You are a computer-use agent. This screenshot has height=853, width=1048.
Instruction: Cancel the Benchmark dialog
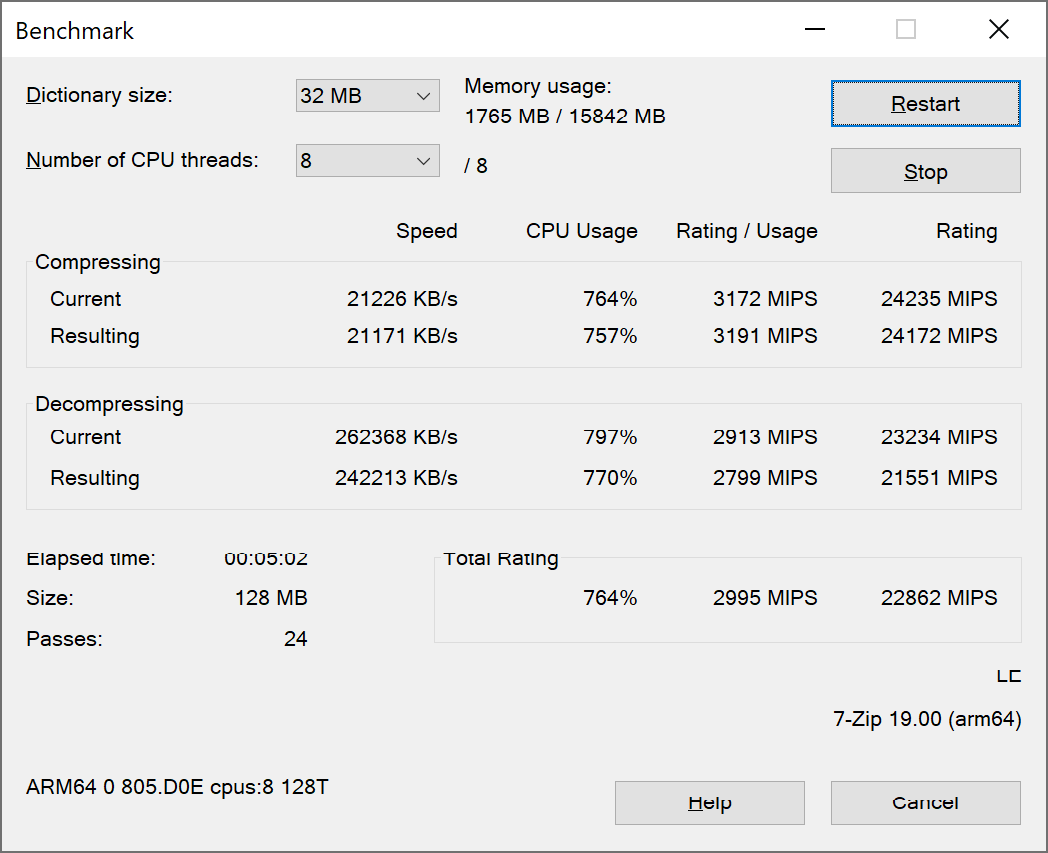pos(925,803)
